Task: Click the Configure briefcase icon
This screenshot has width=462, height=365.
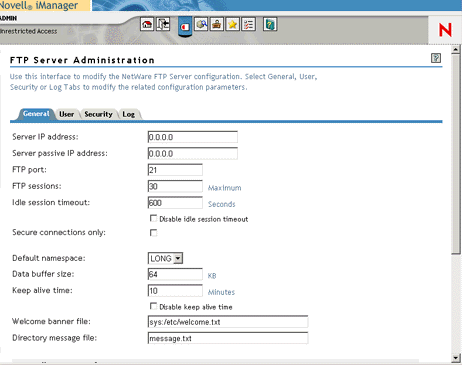Action: point(217,24)
